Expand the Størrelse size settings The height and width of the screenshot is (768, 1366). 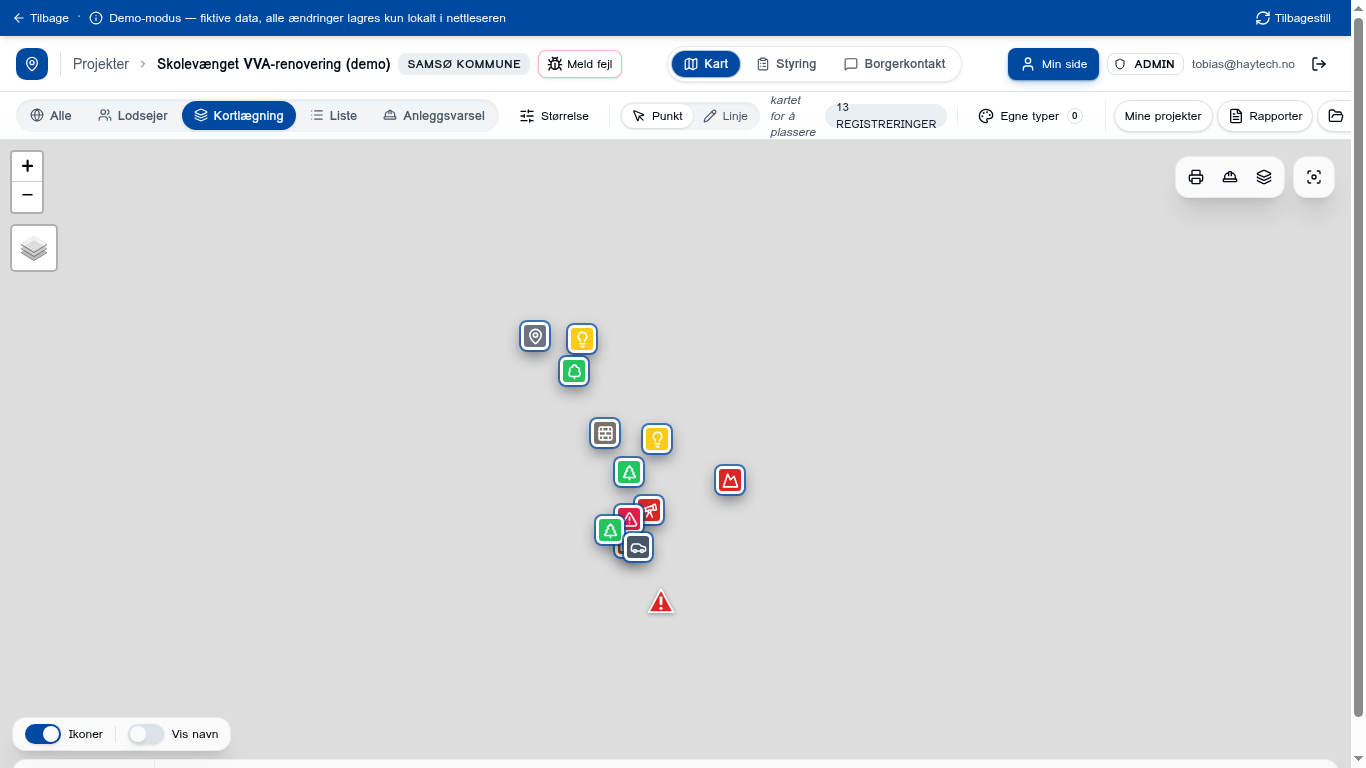click(554, 116)
